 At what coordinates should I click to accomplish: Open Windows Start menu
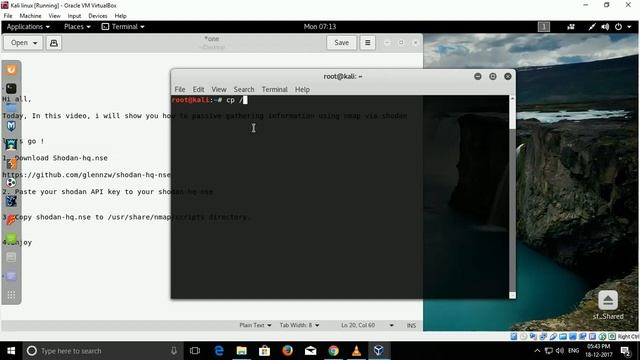pyautogui.click(x=11, y=351)
